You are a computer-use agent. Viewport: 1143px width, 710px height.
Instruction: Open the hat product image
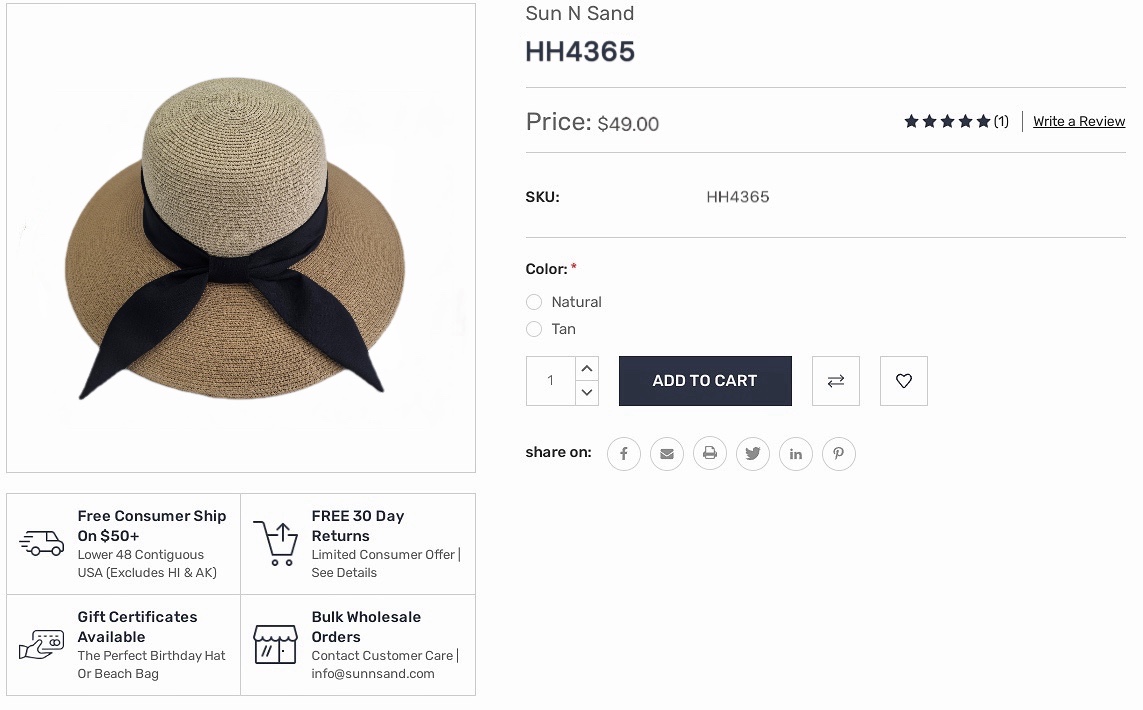(x=241, y=238)
